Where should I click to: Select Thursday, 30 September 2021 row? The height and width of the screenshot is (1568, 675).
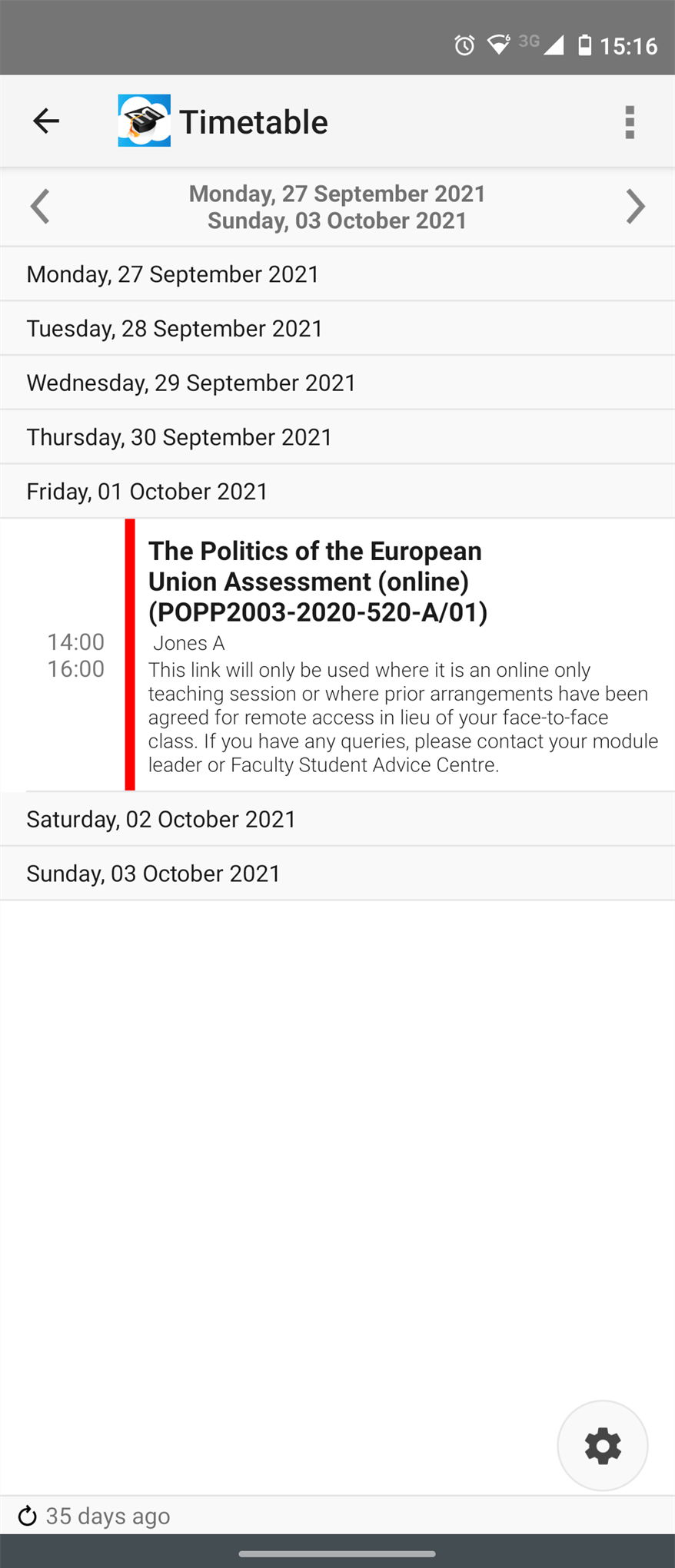[337, 437]
